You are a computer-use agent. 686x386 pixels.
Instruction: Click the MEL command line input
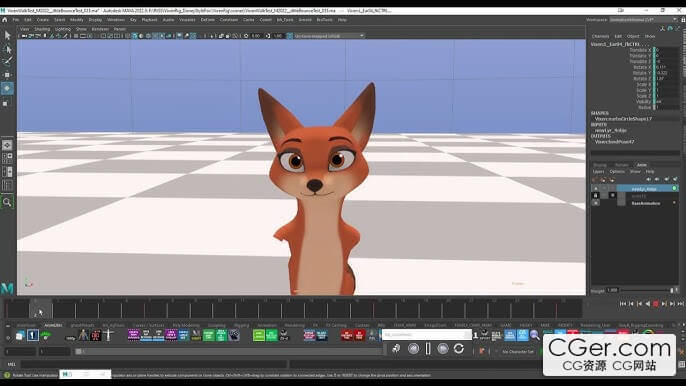(154, 364)
